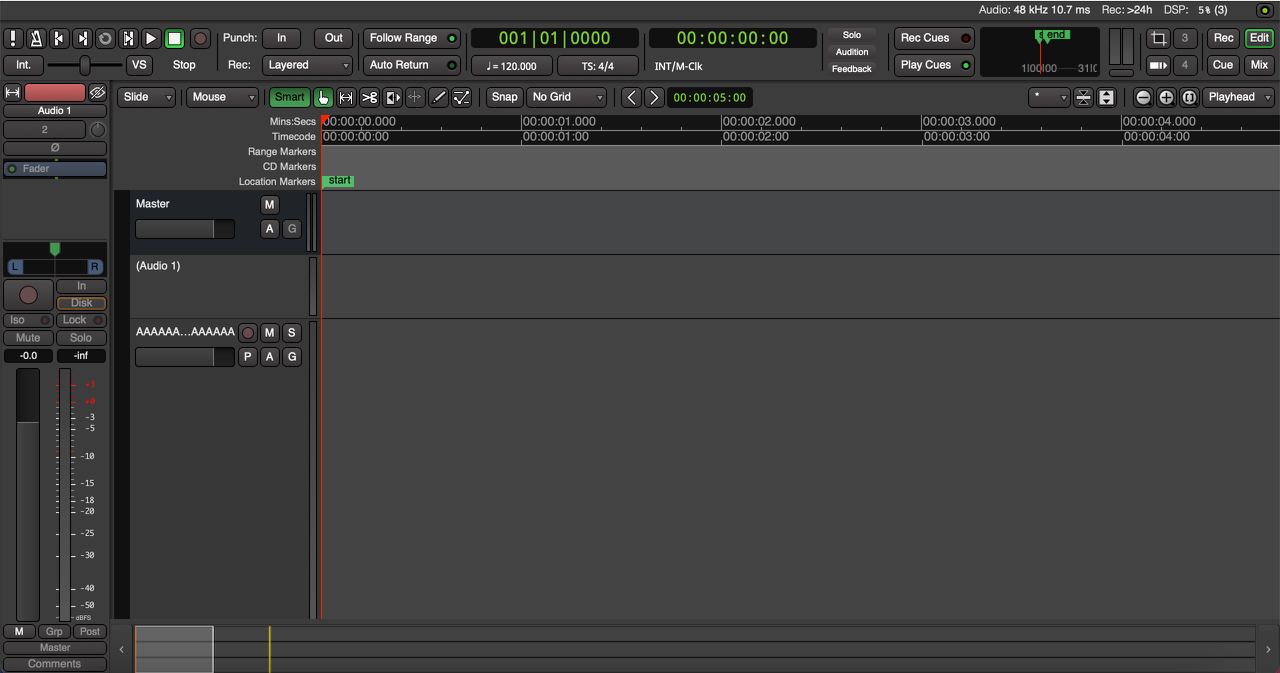Activate the Grab (hand) tool
Screen dimensions: 1280x673
323,97
